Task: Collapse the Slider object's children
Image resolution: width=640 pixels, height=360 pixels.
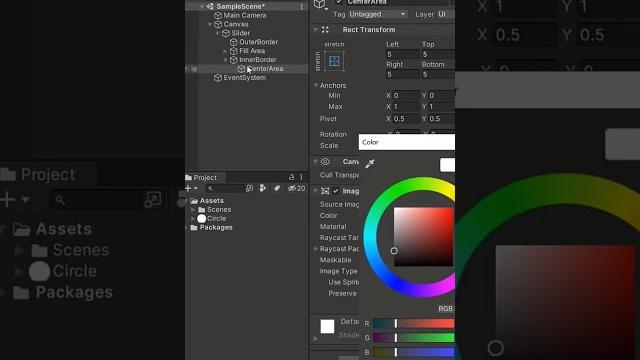Action: point(218,33)
